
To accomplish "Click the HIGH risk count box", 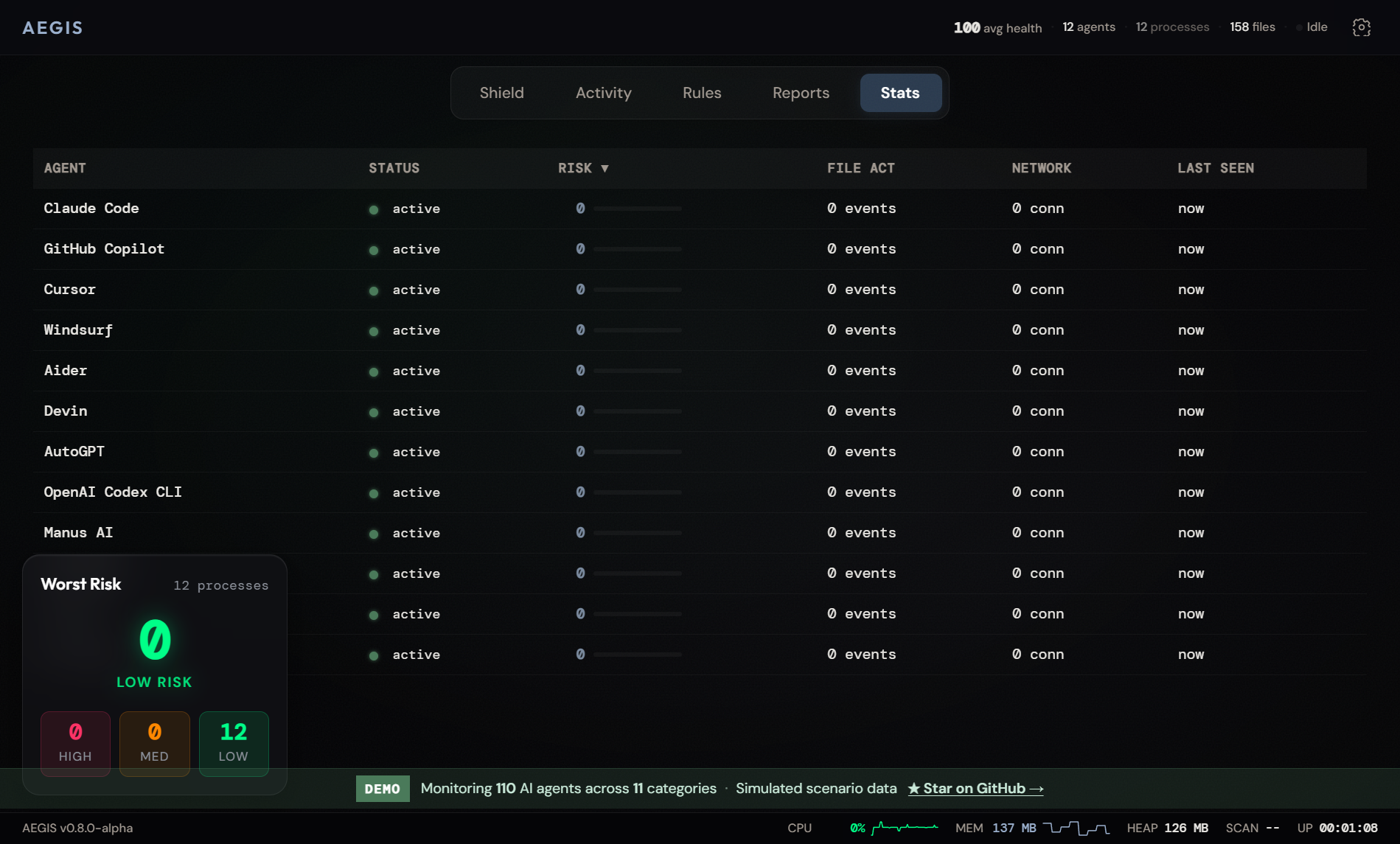I will tap(75, 744).
